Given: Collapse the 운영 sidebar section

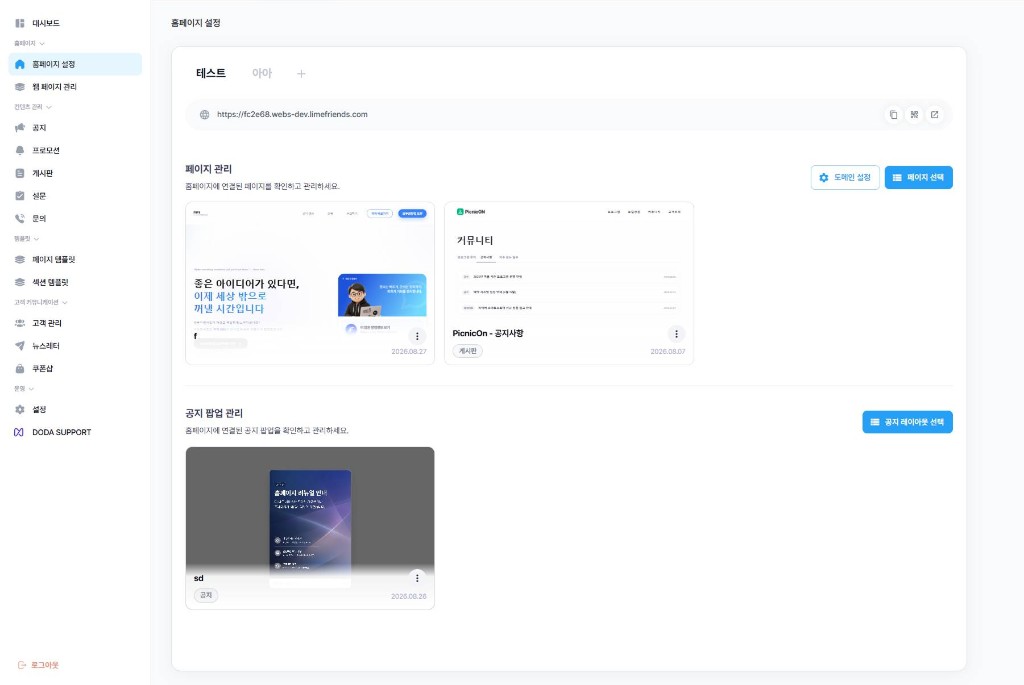Looking at the screenshot, I should [24, 389].
